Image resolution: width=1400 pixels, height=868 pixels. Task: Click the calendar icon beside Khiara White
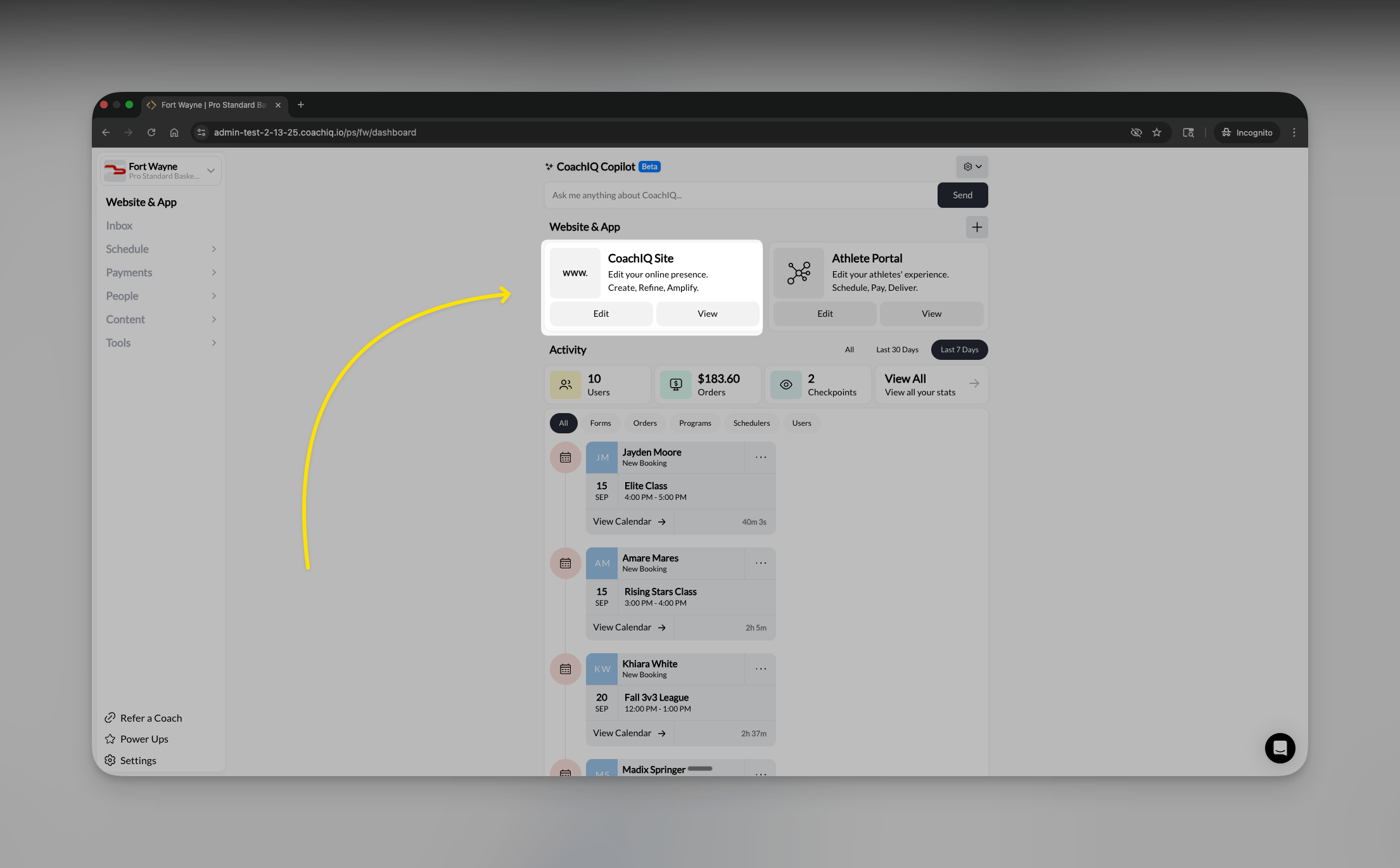coord(566,669)
